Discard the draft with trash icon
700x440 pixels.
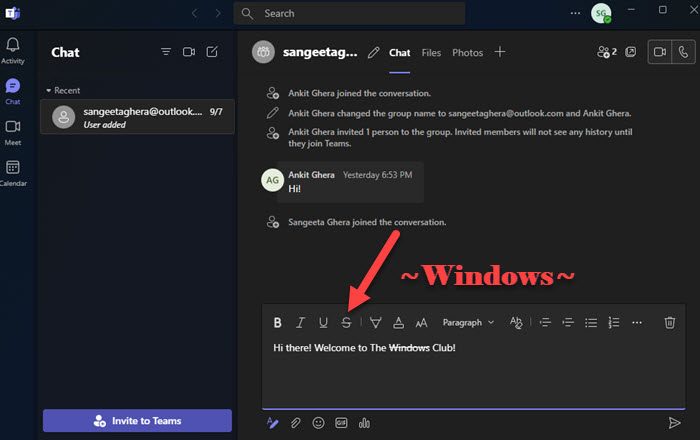pyautogui.click(x=669, y=322)
